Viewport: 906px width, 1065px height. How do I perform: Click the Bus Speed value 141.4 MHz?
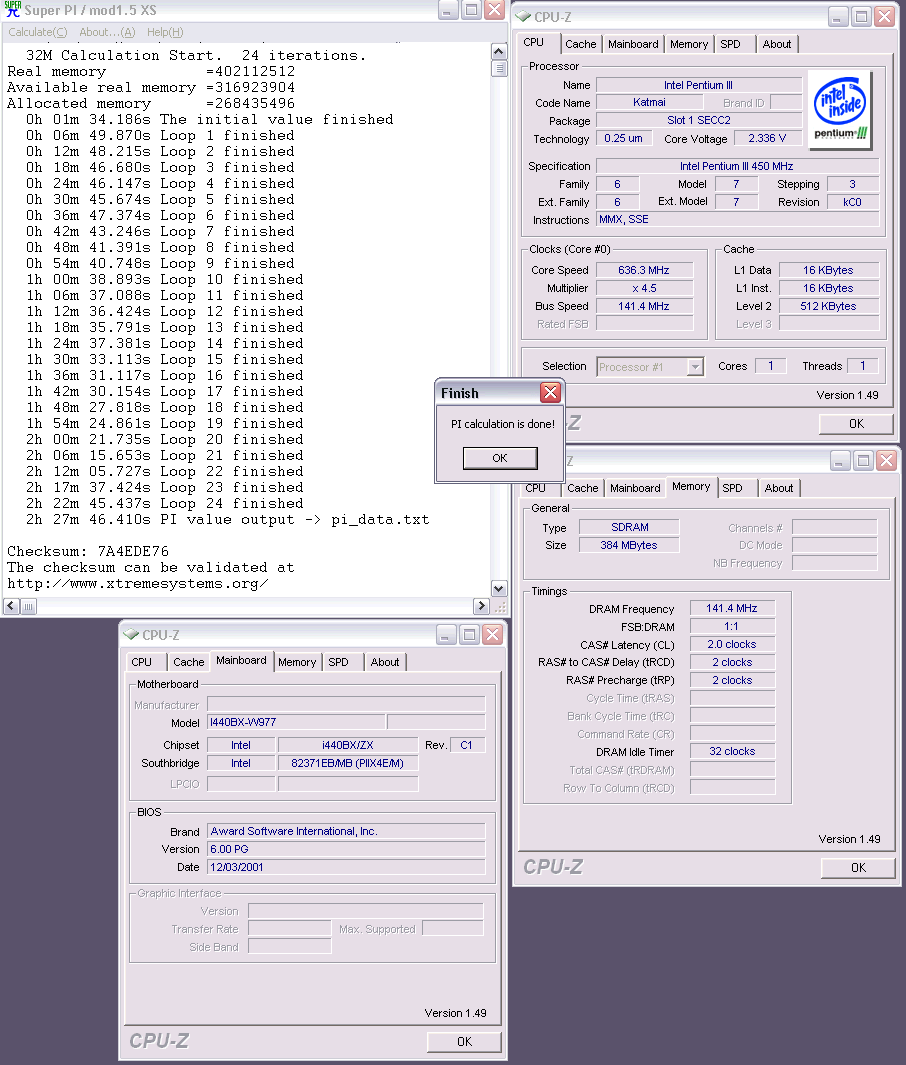tap(644, 306)
